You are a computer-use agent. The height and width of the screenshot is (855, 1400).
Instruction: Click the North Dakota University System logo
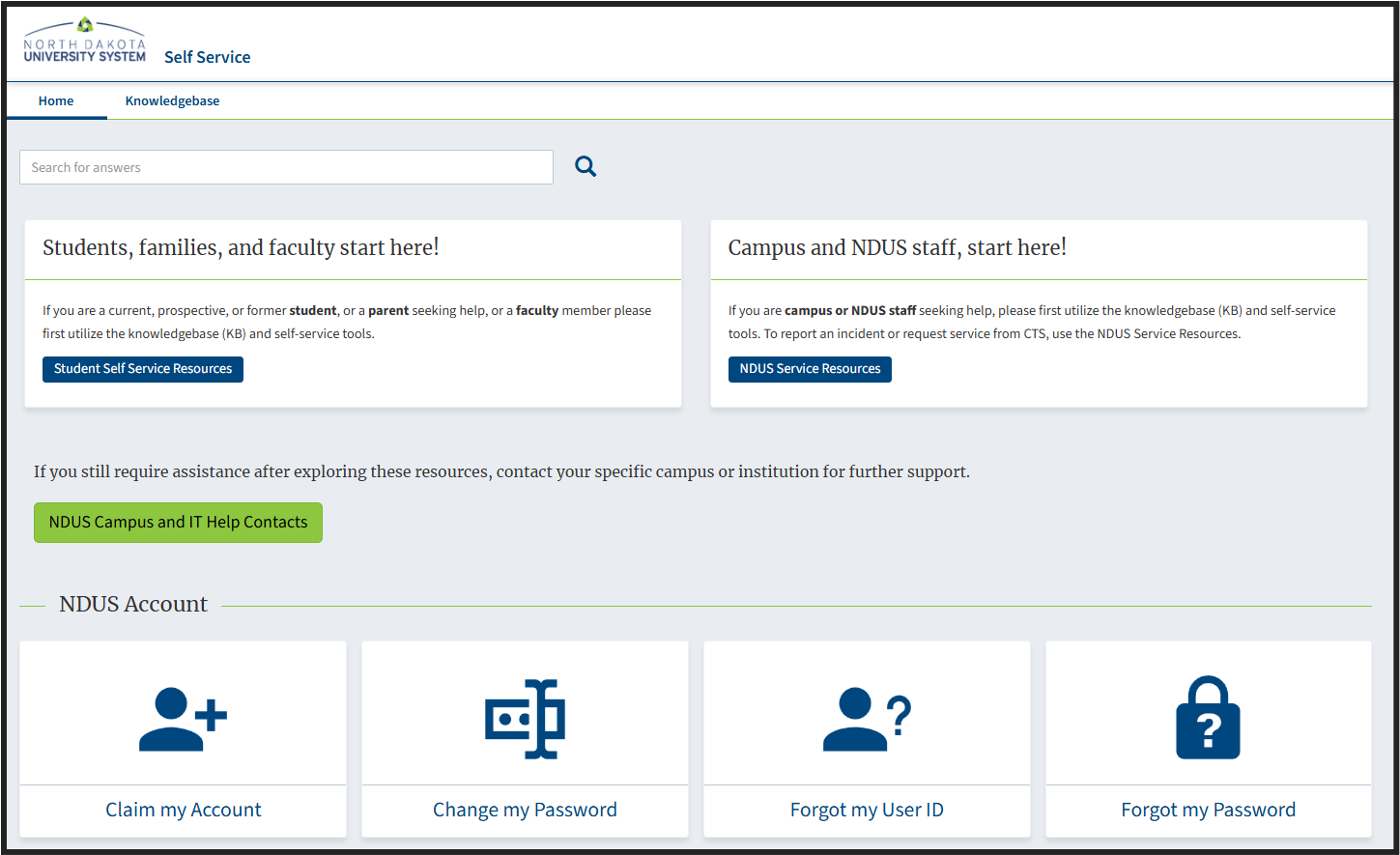85,41
